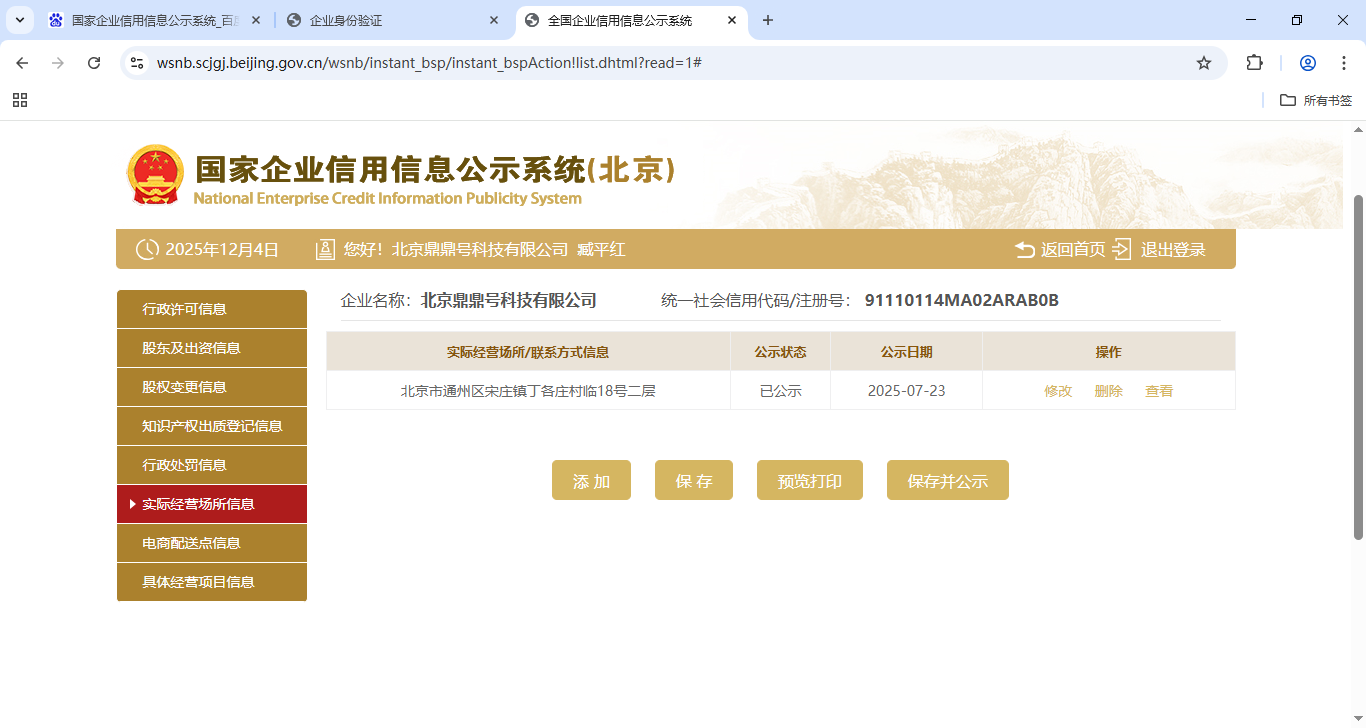Click 修改 to edit the address row
Viewport: 1366px width, 728px height.
pyautogui.click(x=1058, y=391)
